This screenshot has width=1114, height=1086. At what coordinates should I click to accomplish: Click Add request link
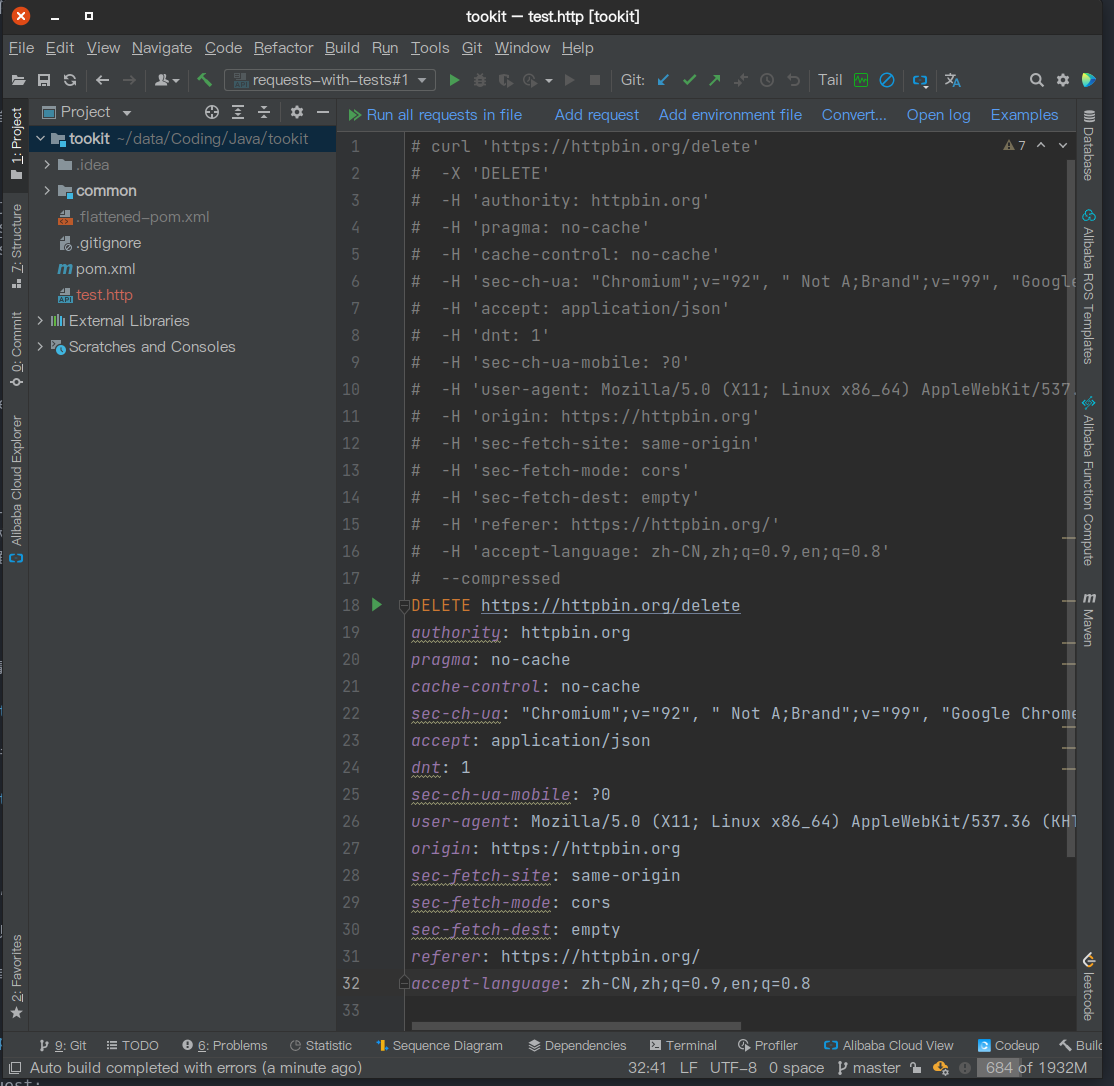click(x=597, y=115)
